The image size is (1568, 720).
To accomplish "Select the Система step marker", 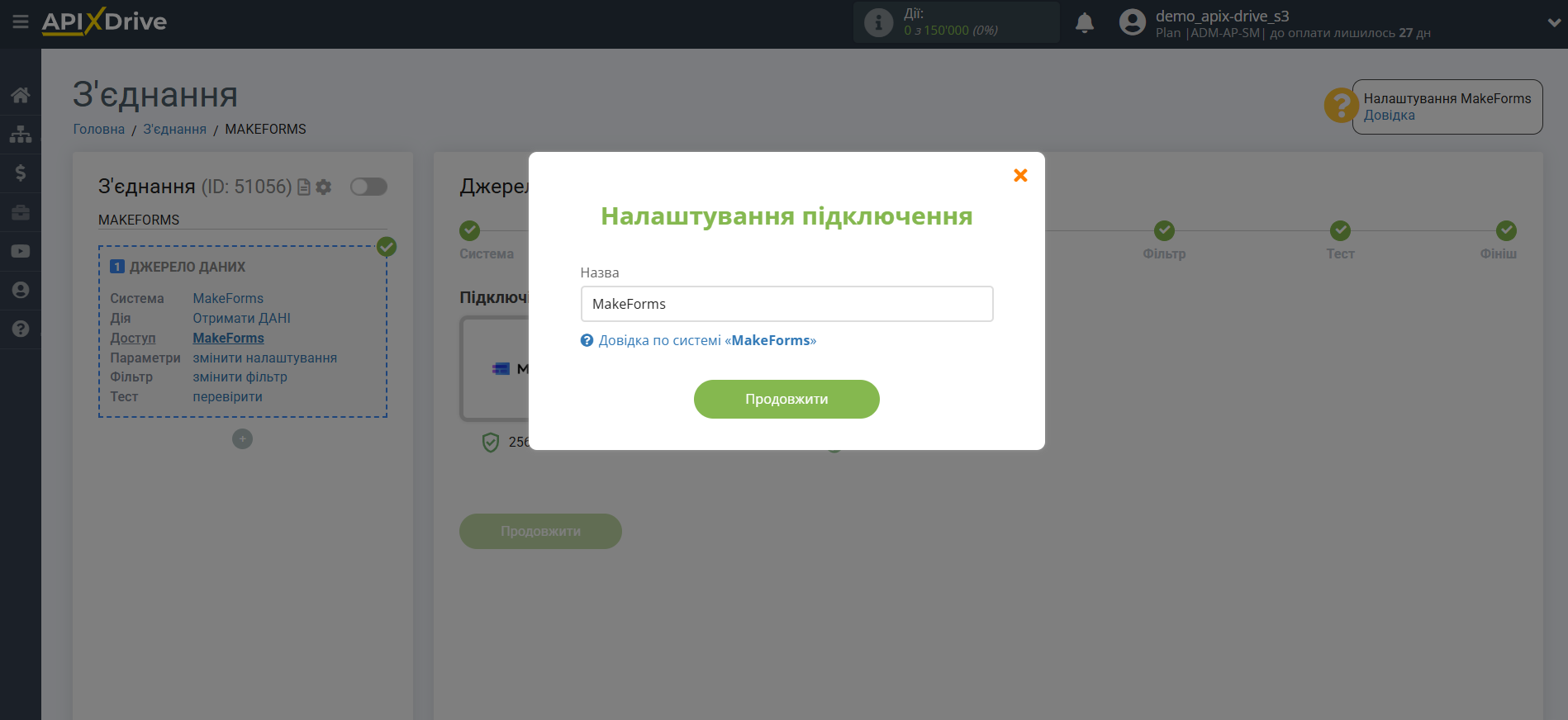I will point(470,230).
